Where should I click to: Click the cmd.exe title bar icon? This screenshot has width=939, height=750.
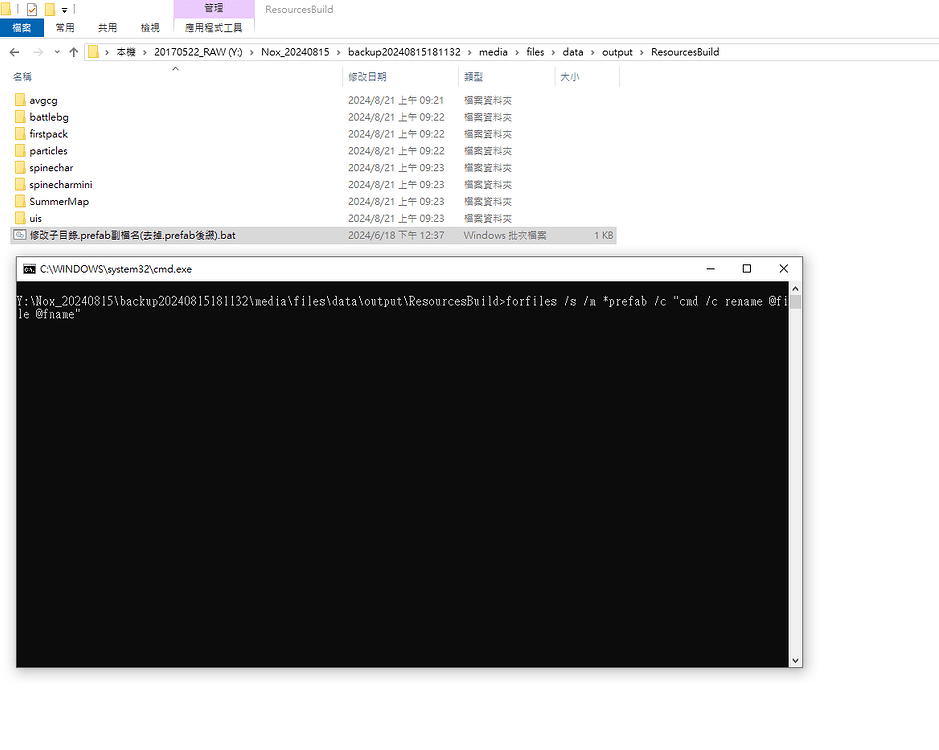30,269
